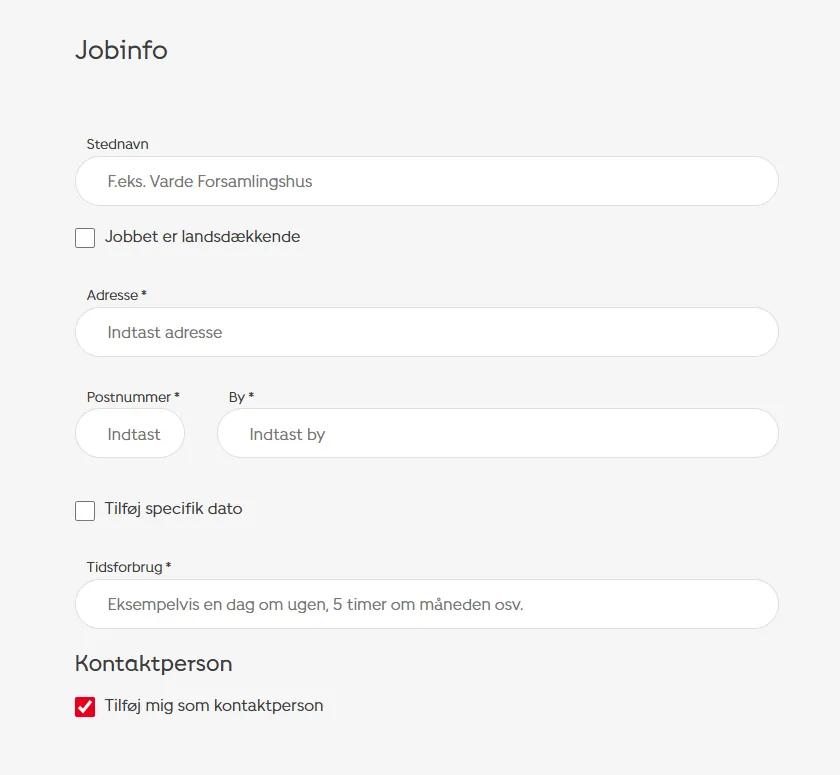
Task: Click the required asterisk beside Tidsforbrug
Action: [168, 566]
